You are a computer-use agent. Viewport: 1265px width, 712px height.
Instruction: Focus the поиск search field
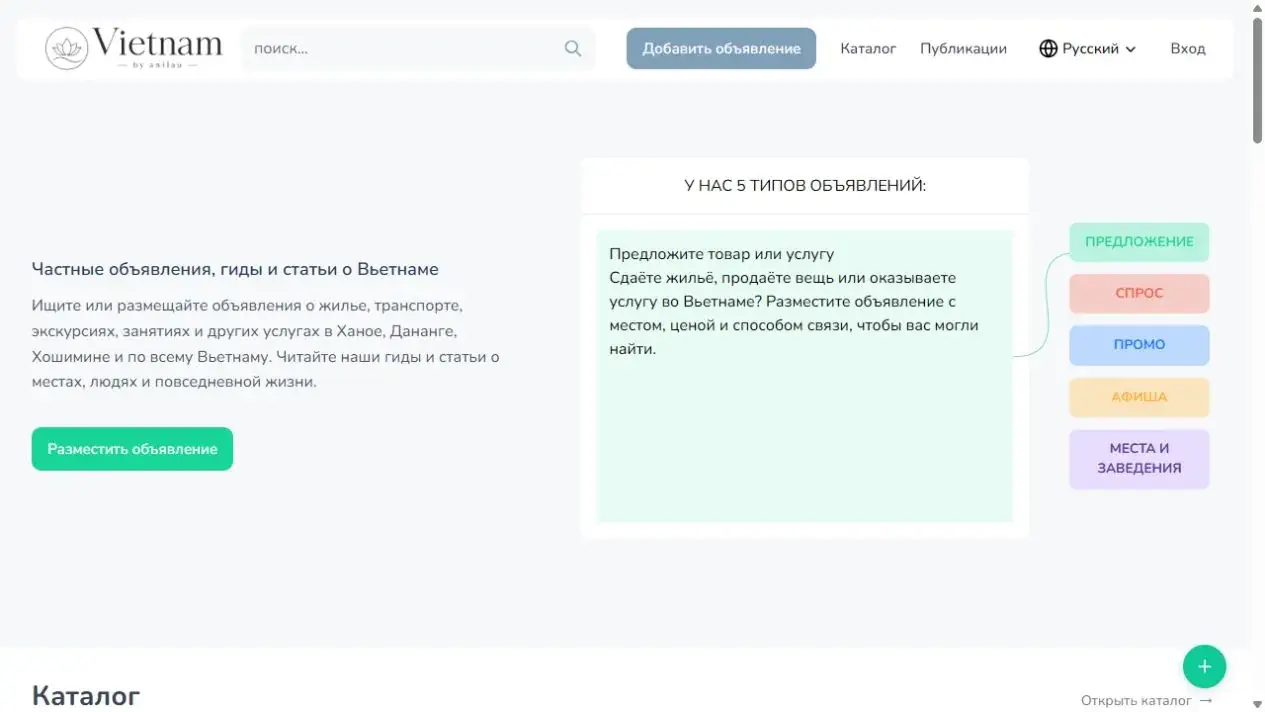point(418,48)
